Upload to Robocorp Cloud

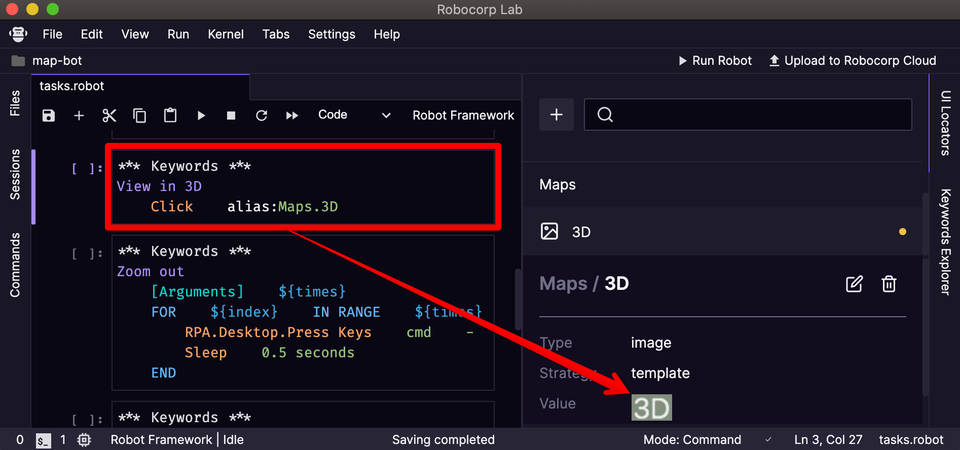852,61
